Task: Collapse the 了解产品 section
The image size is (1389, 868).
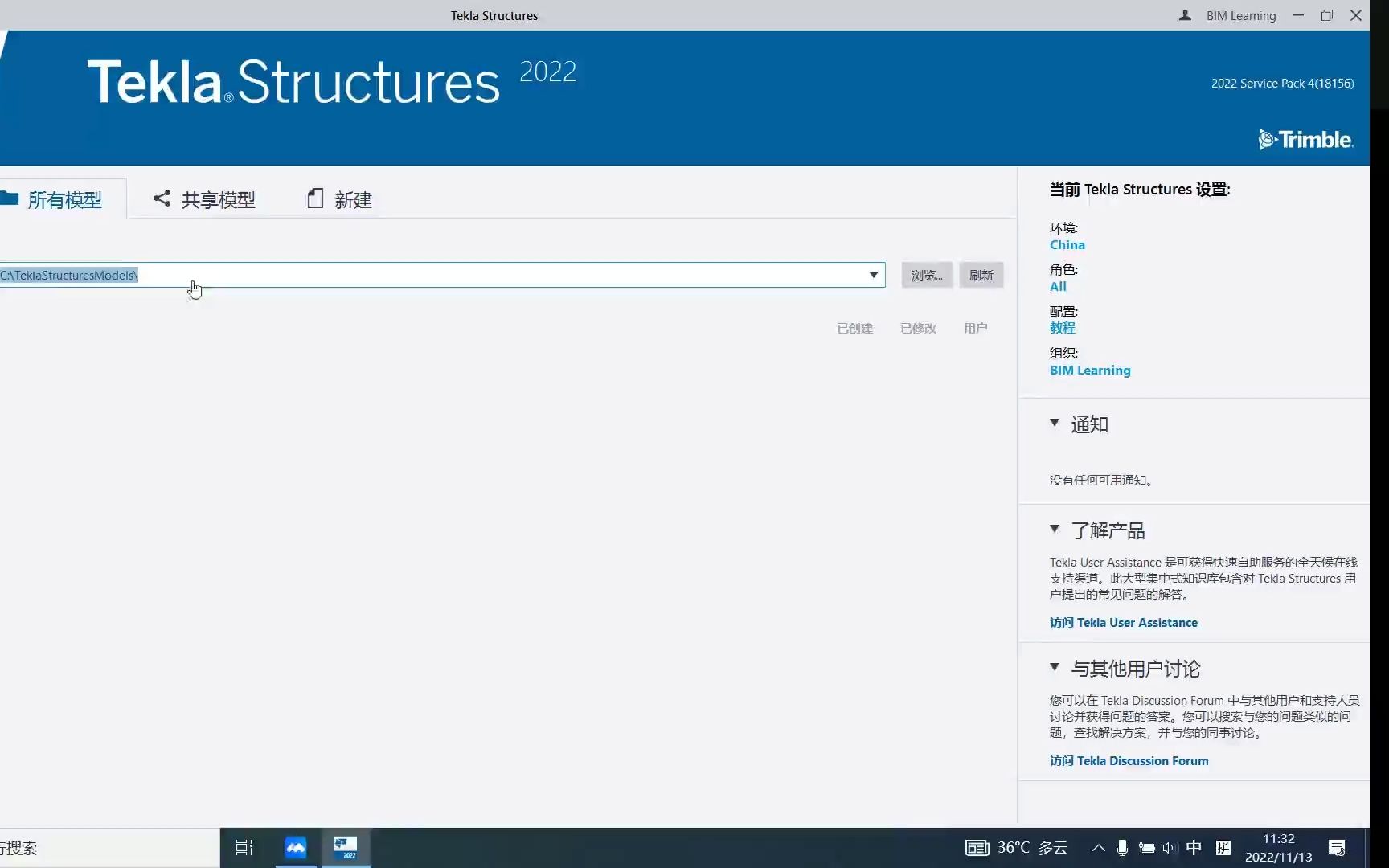Action: point(1055,530)
